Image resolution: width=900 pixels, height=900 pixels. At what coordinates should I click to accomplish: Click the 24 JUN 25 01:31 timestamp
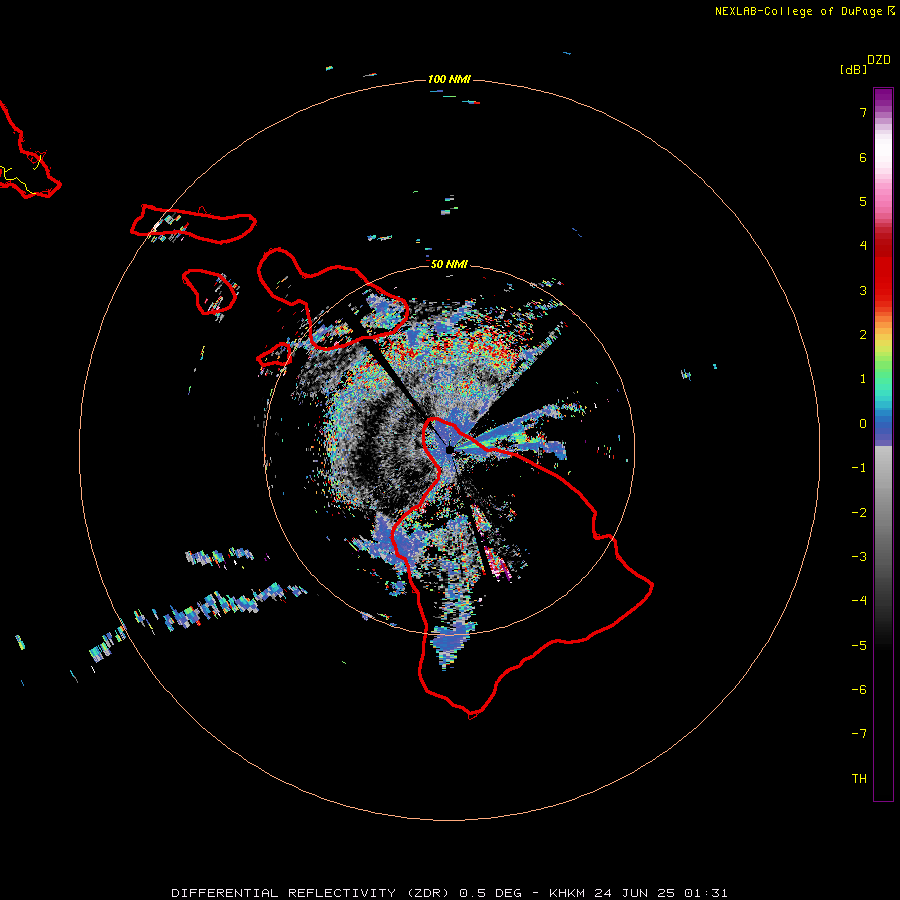point(661,893)
